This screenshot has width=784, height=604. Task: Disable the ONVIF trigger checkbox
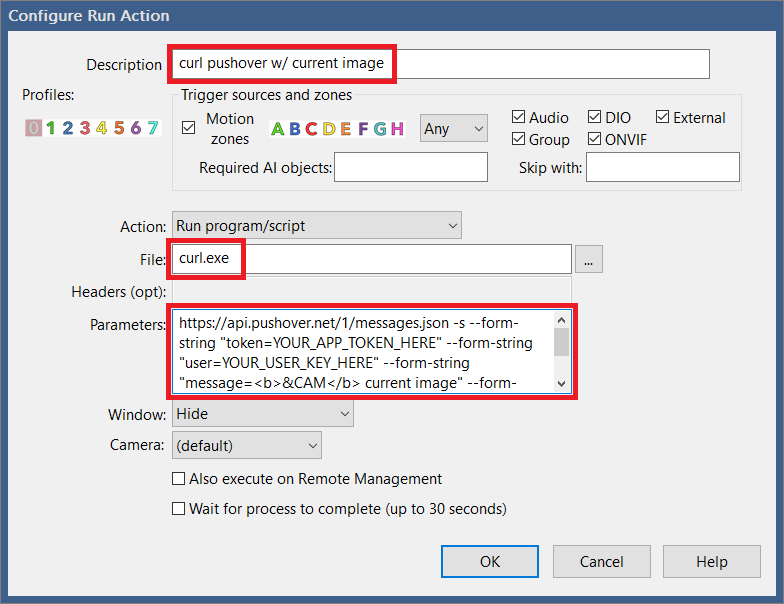point(595,140)
